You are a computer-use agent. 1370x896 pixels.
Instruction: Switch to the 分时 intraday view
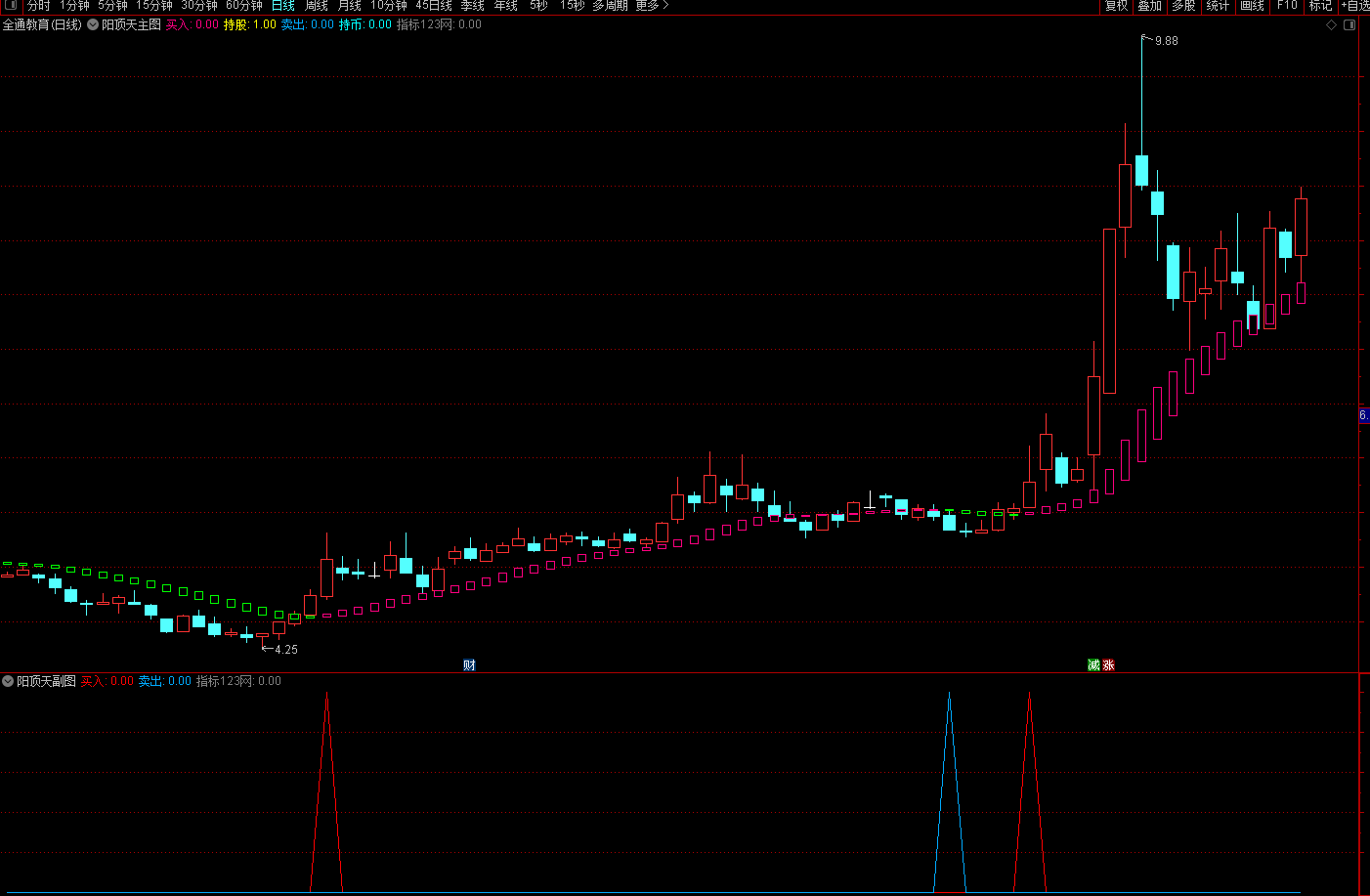[x=39, y=5]
